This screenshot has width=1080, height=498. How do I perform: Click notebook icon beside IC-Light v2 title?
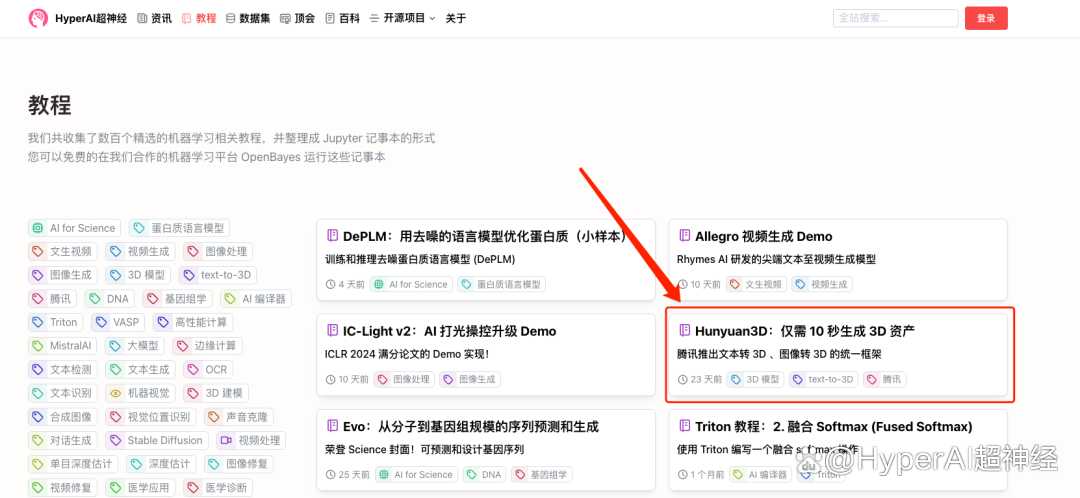(x=332, y=331)
